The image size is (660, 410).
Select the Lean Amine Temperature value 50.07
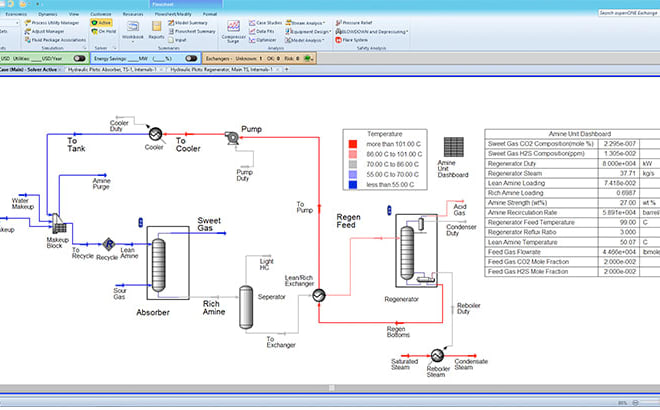[628, 242]
